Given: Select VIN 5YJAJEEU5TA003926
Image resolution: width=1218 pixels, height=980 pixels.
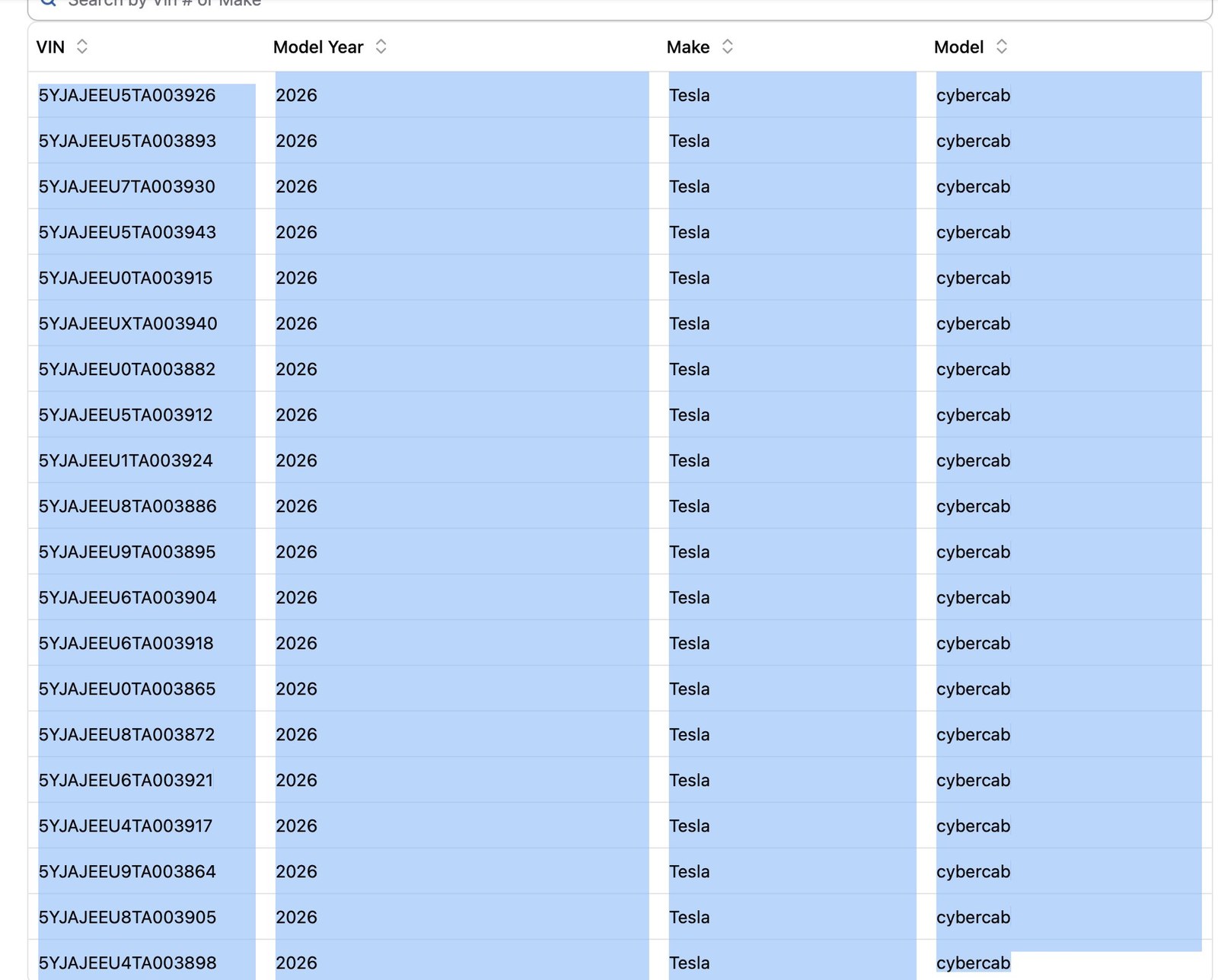Looking at the screenshot, I should (x=127, y=95).
